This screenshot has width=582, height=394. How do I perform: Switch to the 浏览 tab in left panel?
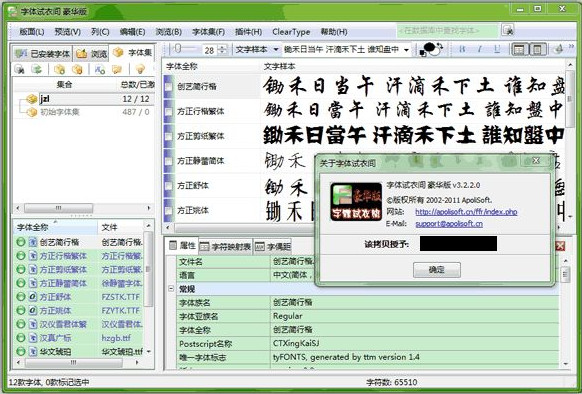click(92, 53)
